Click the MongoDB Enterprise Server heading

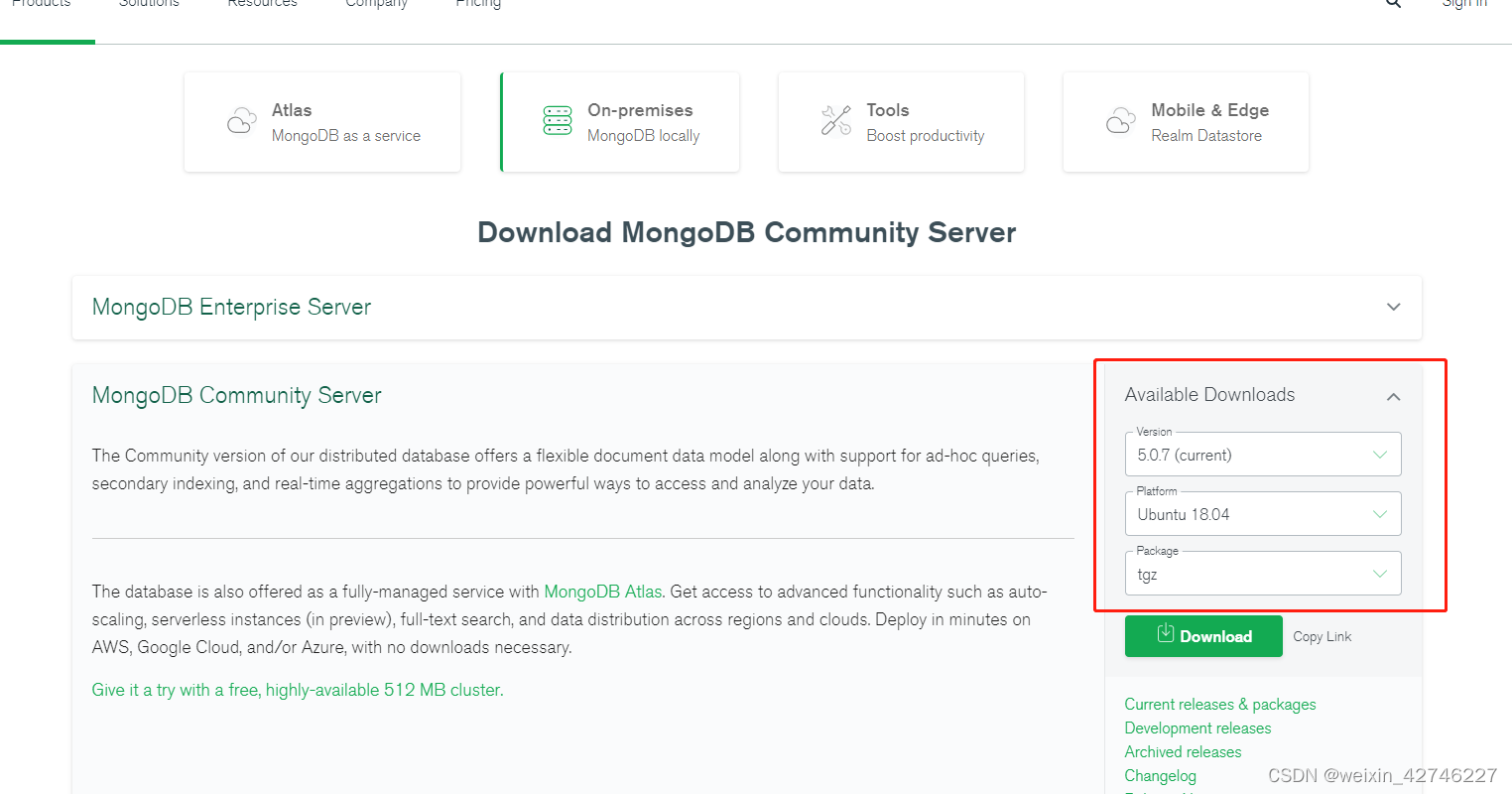coord(231,308)
